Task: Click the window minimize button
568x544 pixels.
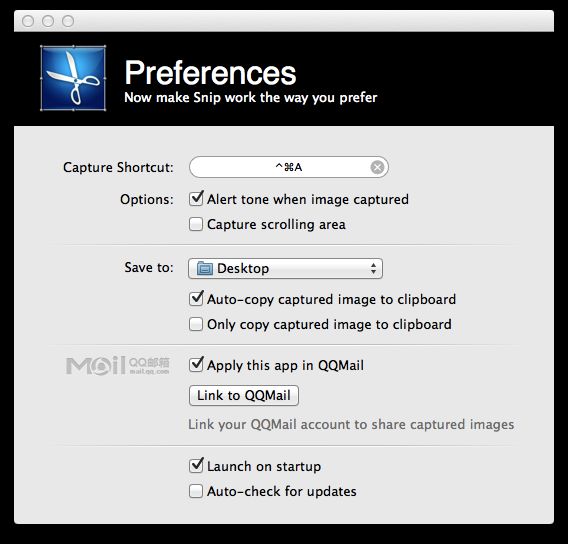Action: pyautogui.click(x=48, y=21)
